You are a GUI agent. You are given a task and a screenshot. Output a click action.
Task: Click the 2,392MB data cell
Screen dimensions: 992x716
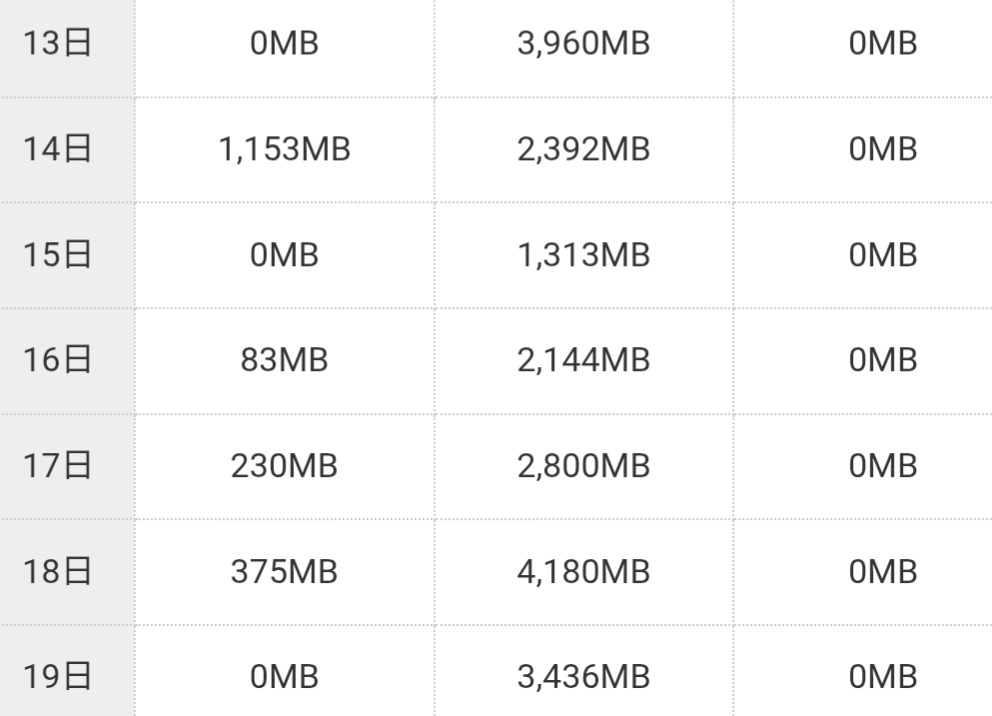(x=583, y=150)
